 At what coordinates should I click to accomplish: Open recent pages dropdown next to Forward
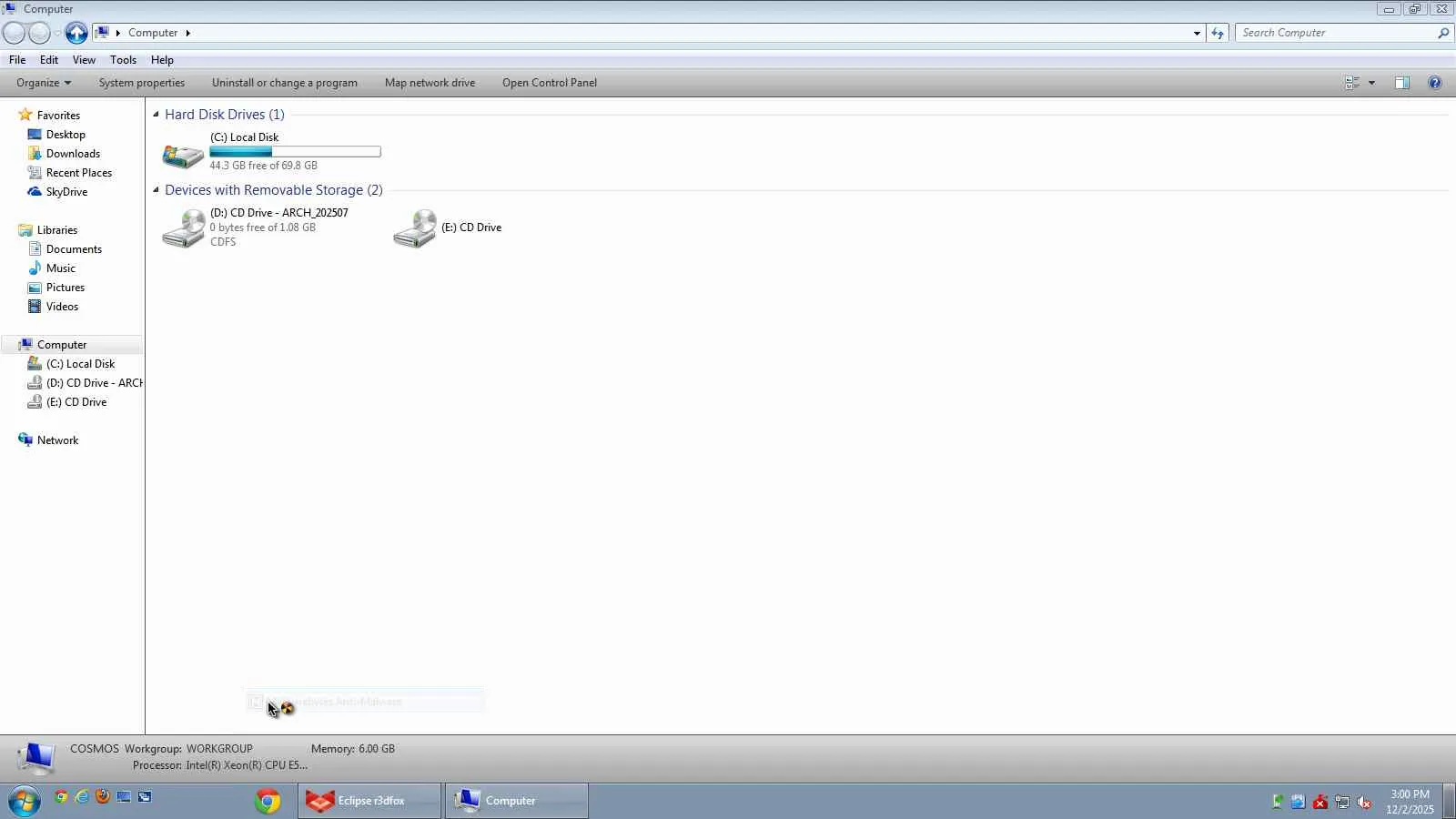click(x=57, y=33)
